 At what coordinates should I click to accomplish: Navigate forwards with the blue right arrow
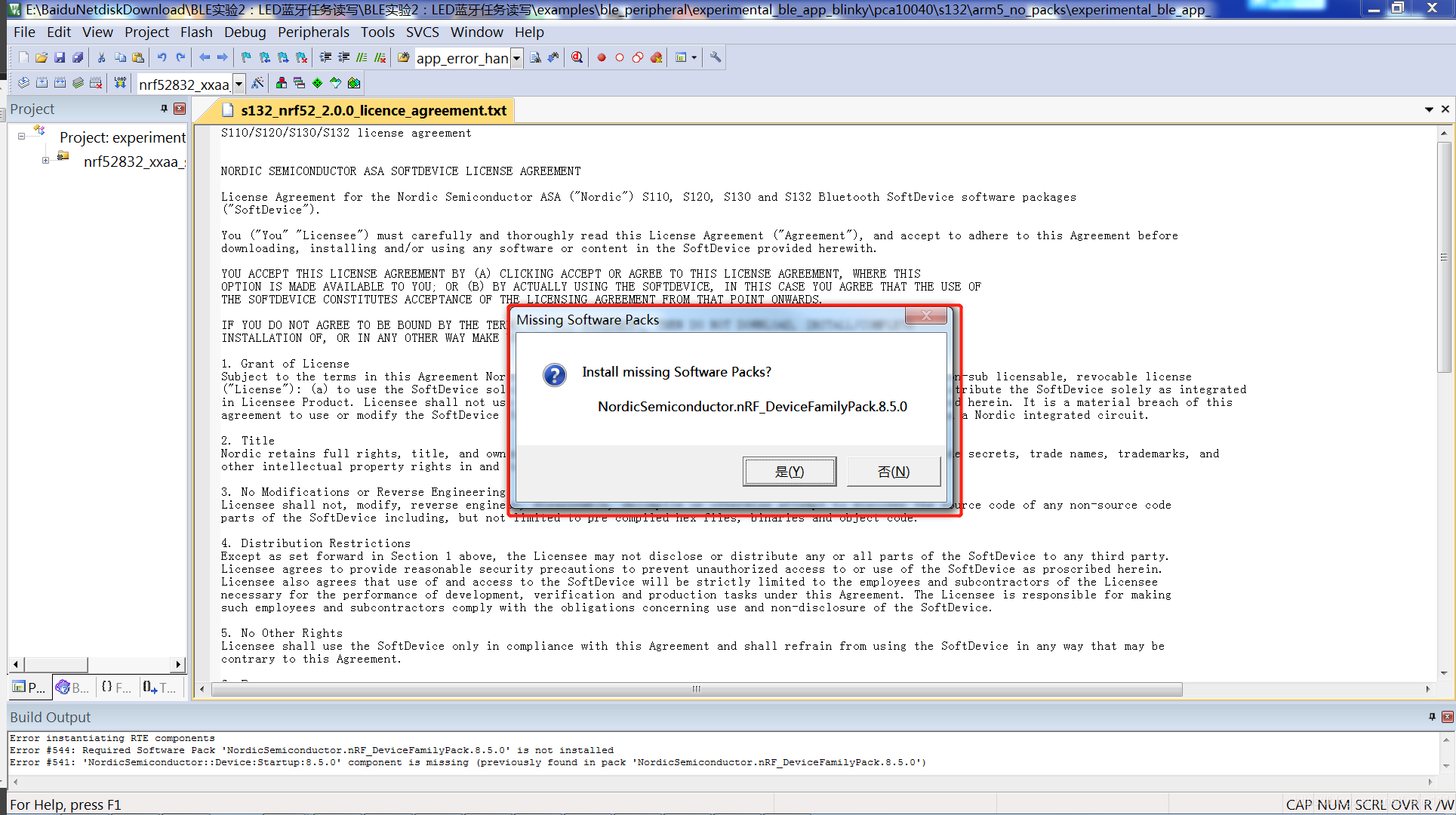[223, 57]
